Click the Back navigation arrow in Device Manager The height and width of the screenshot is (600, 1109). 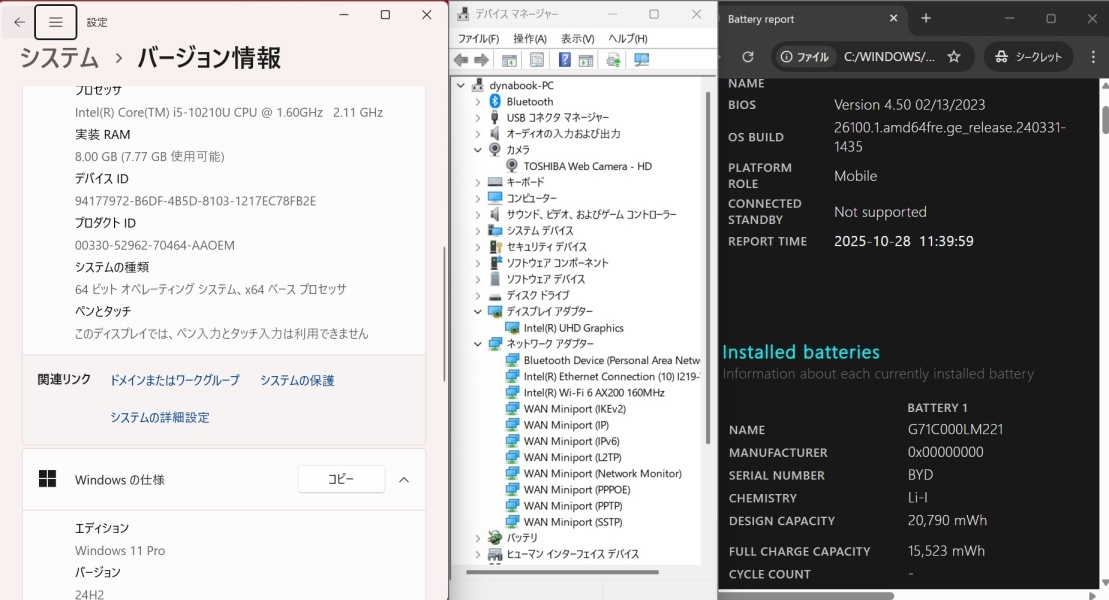(x=460, y=57)
